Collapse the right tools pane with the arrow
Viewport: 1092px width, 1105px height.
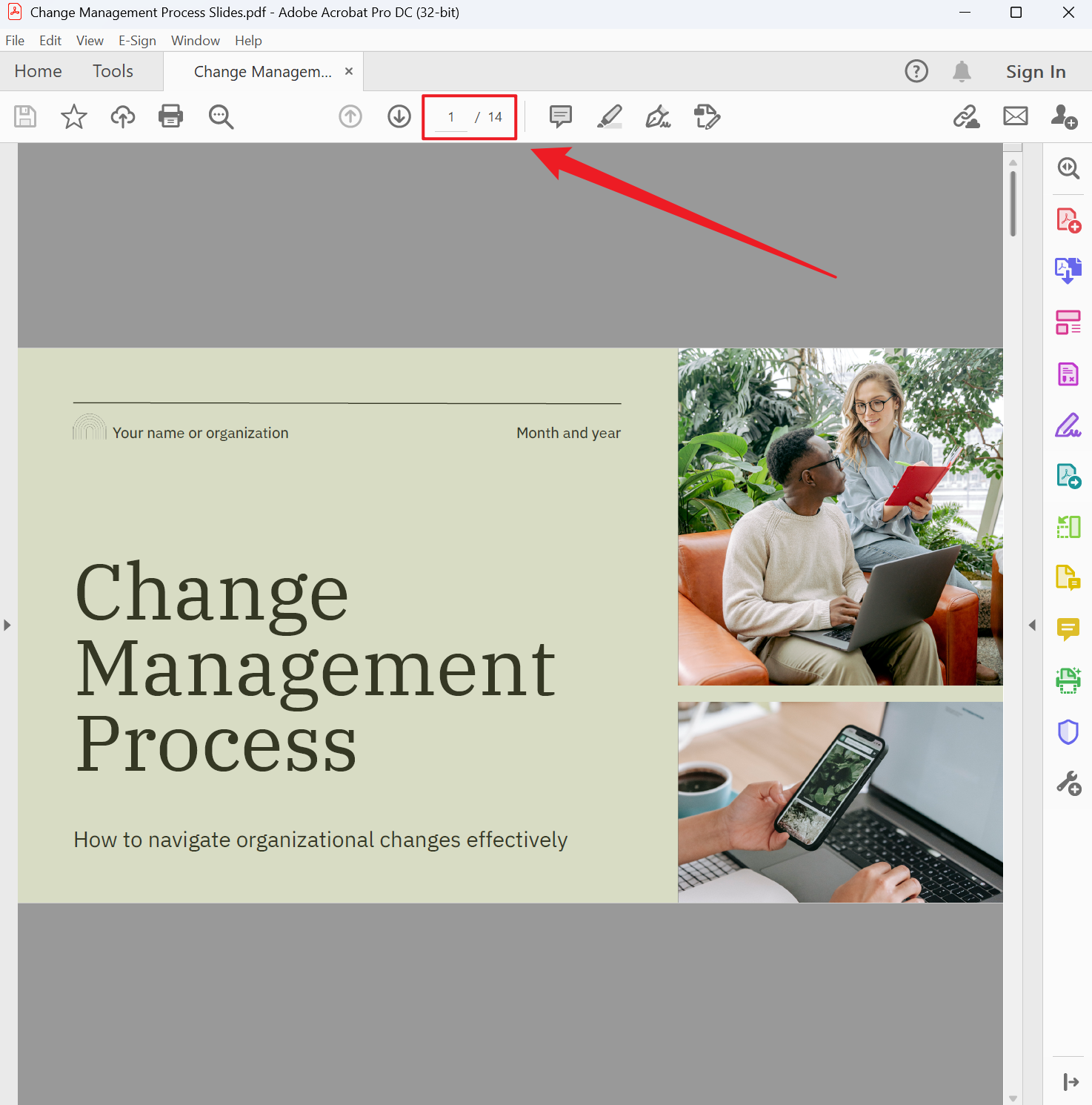(1032, 625)
